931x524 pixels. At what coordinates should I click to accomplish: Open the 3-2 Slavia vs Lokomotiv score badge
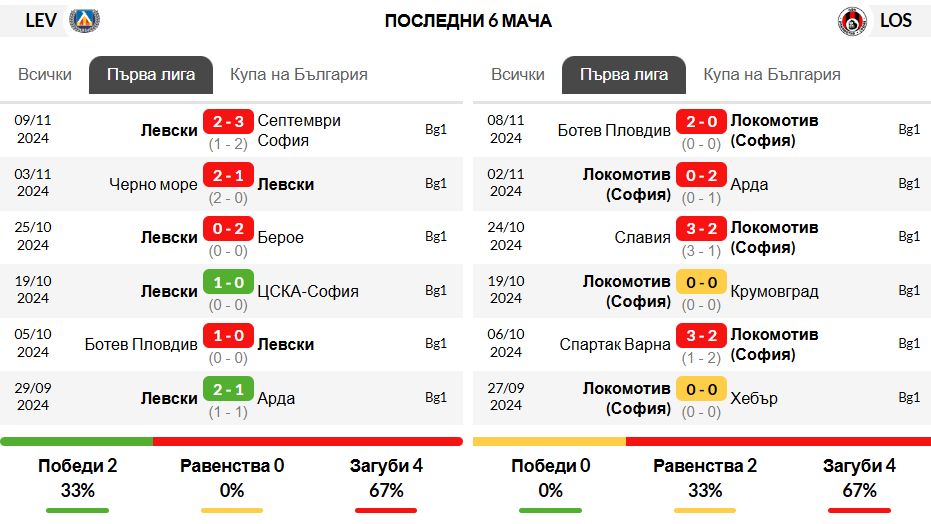(701, 228)
